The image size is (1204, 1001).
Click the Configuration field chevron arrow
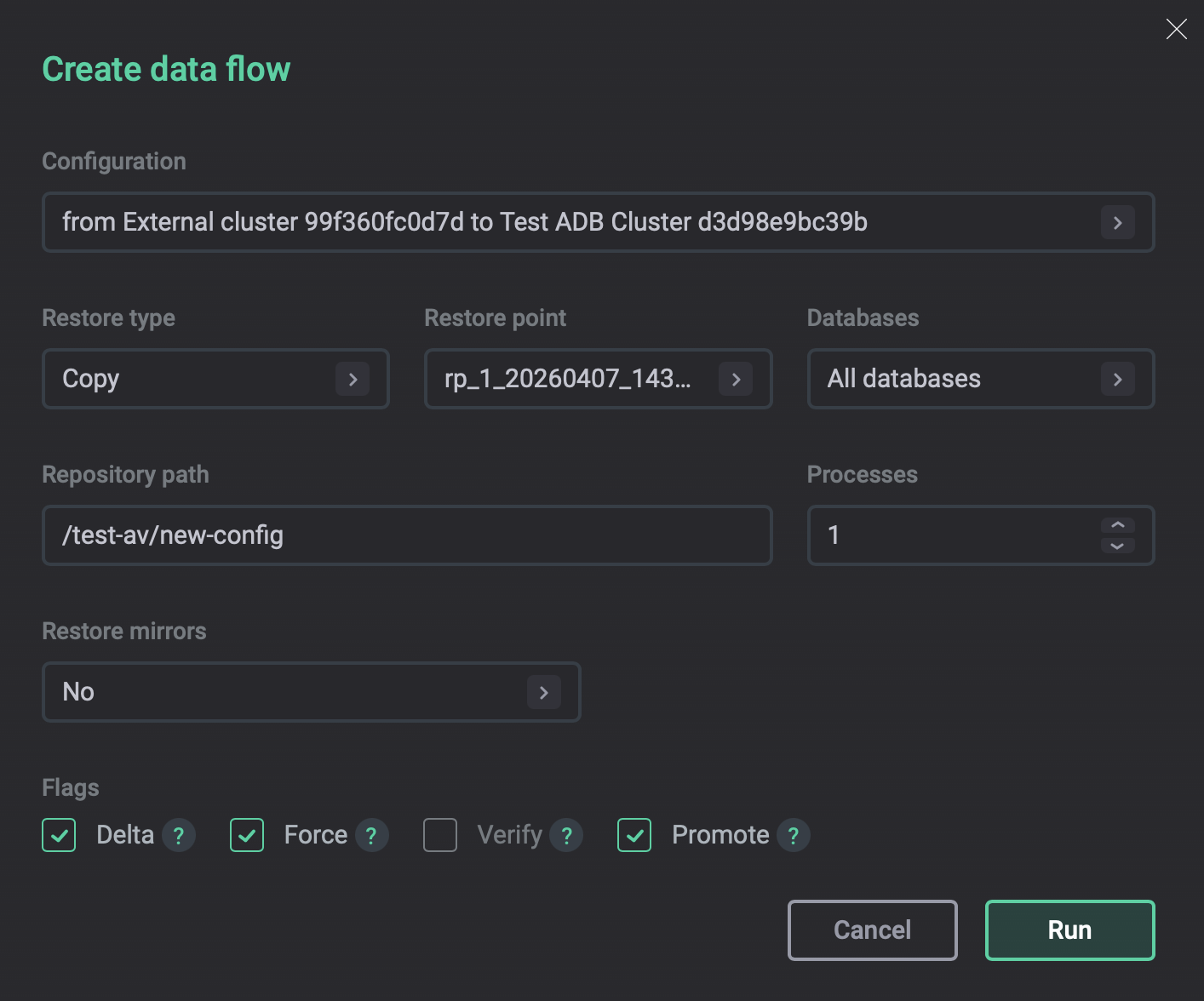(x=1117, y=223)
